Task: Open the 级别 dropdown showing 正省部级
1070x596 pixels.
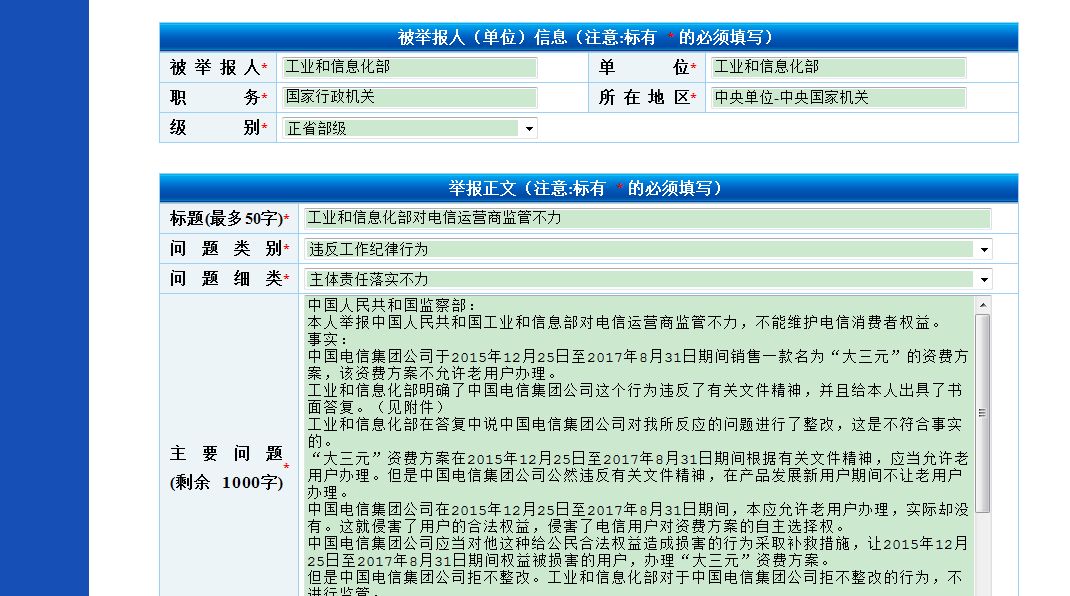Action: [x=409, y=128]
